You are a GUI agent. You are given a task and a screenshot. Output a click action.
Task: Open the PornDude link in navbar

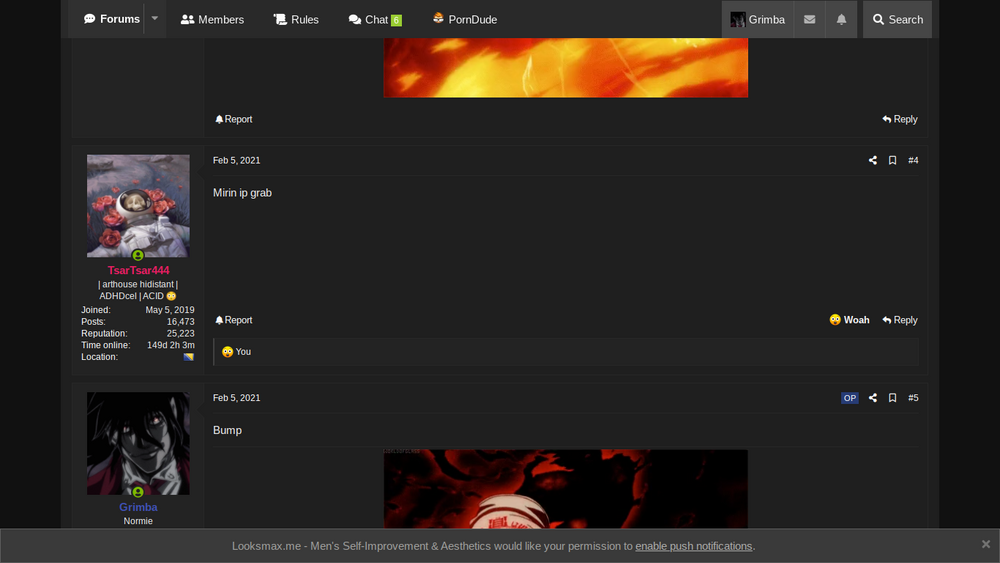pos(464,20)
